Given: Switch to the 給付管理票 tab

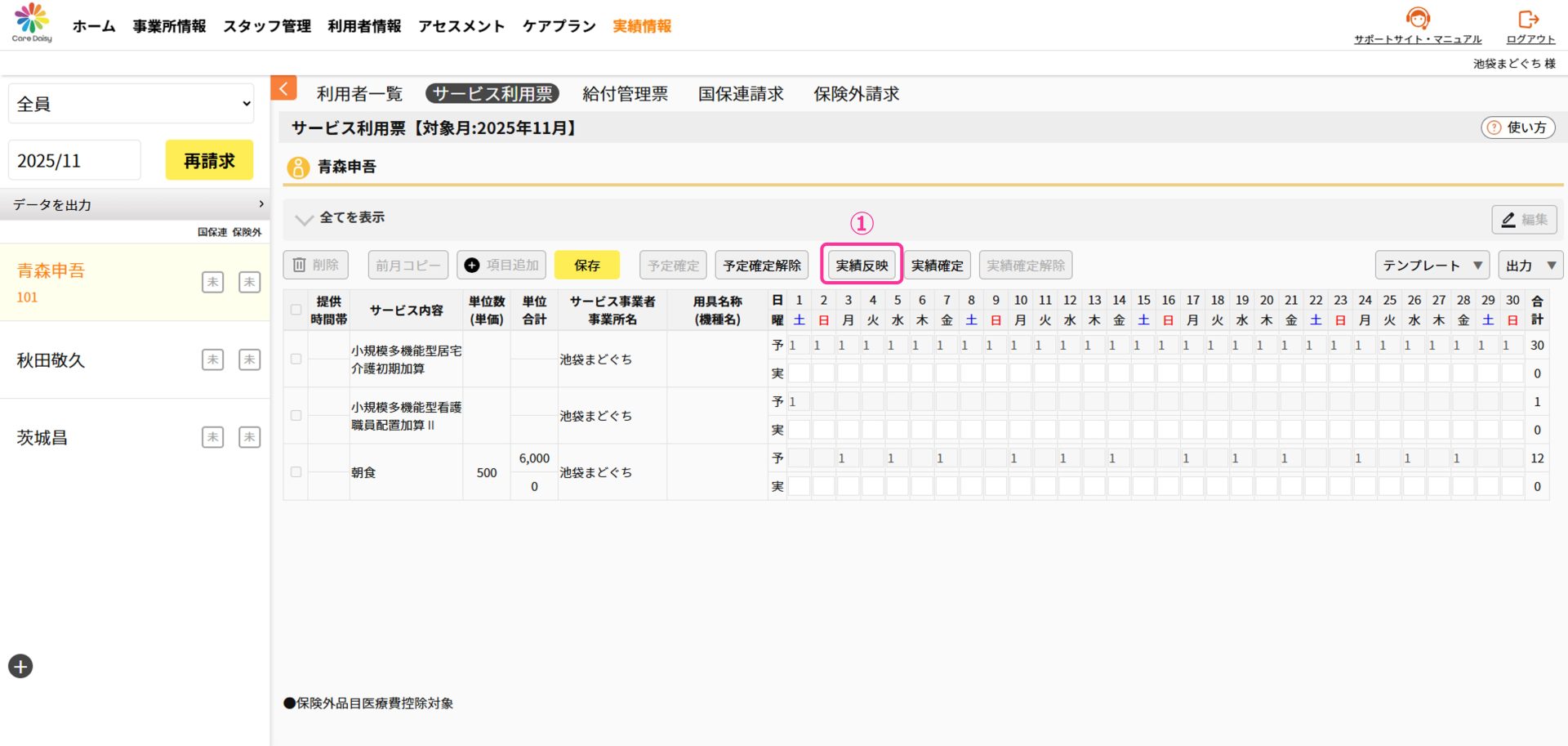Looking at the screenshot, I should coord(625,94).
